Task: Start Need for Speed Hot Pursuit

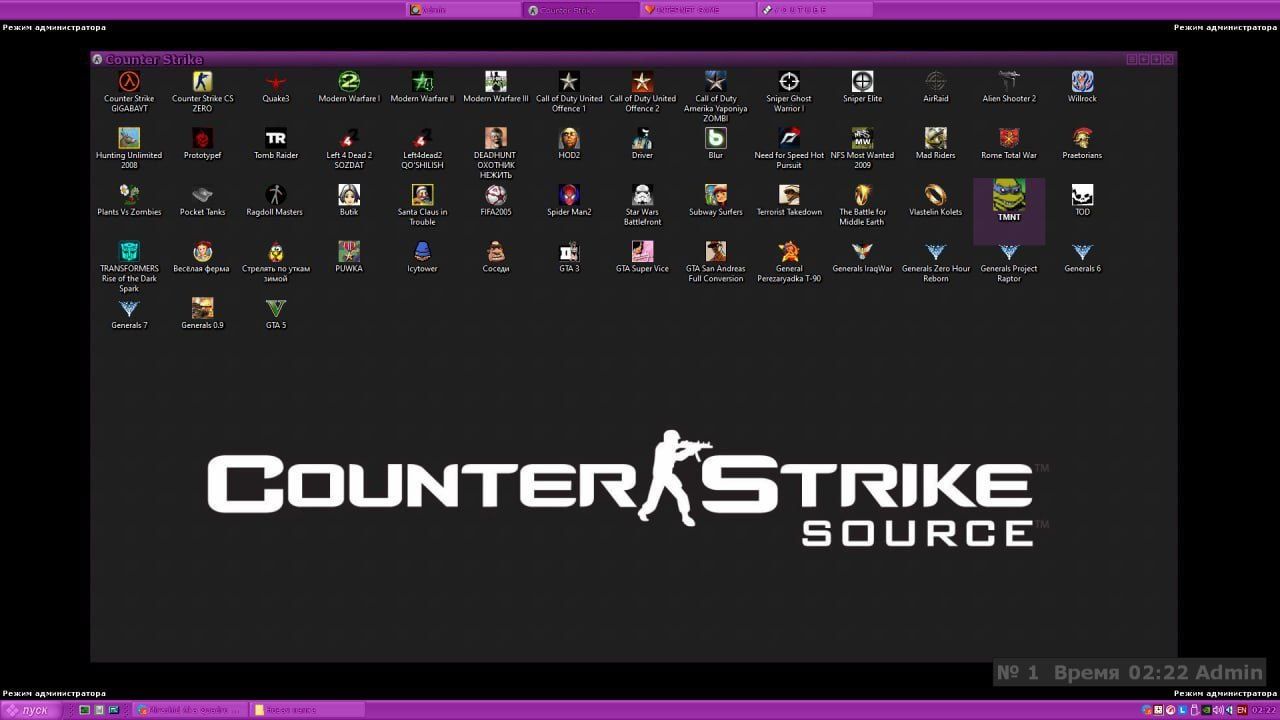Action: click(789, 138)
